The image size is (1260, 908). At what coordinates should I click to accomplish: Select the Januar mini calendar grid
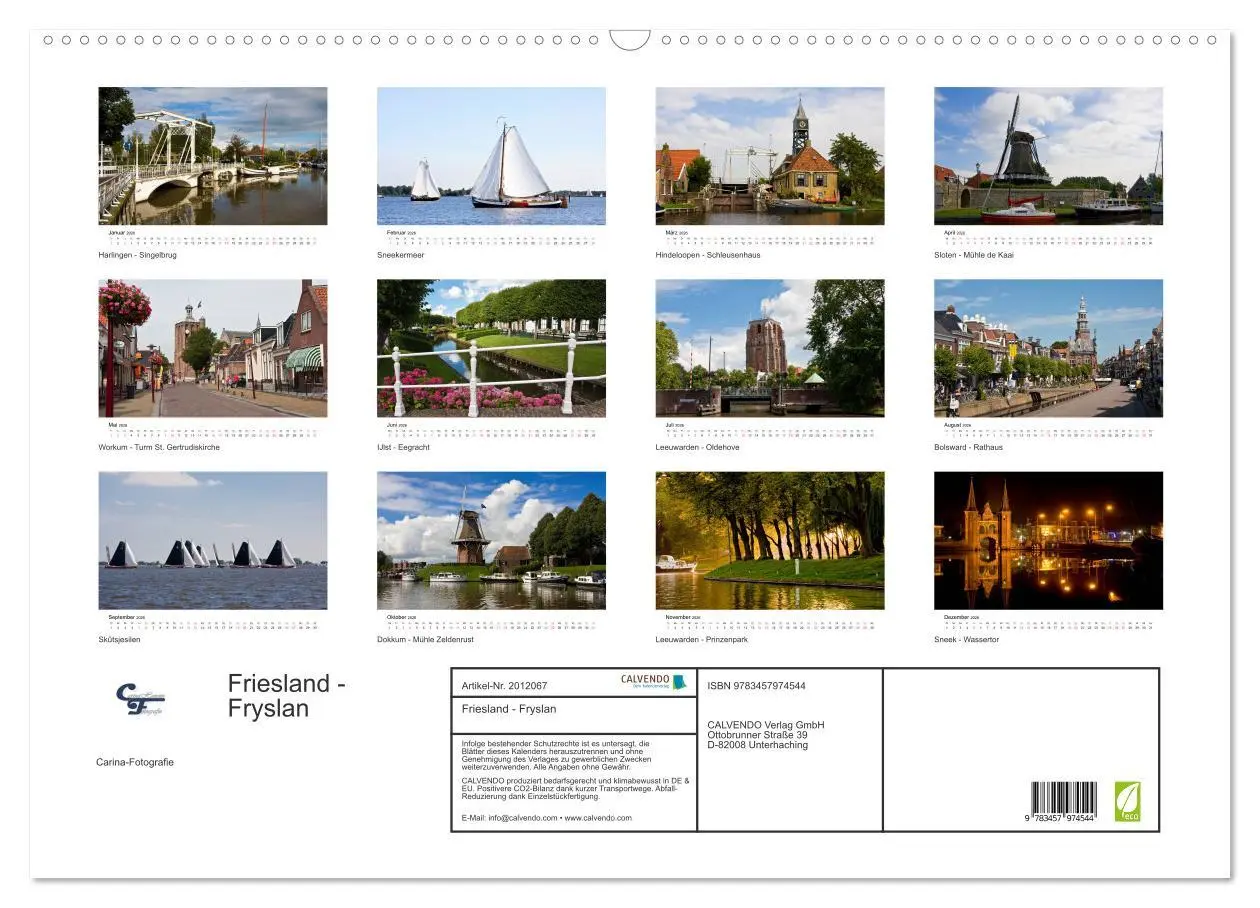(213, 238)
